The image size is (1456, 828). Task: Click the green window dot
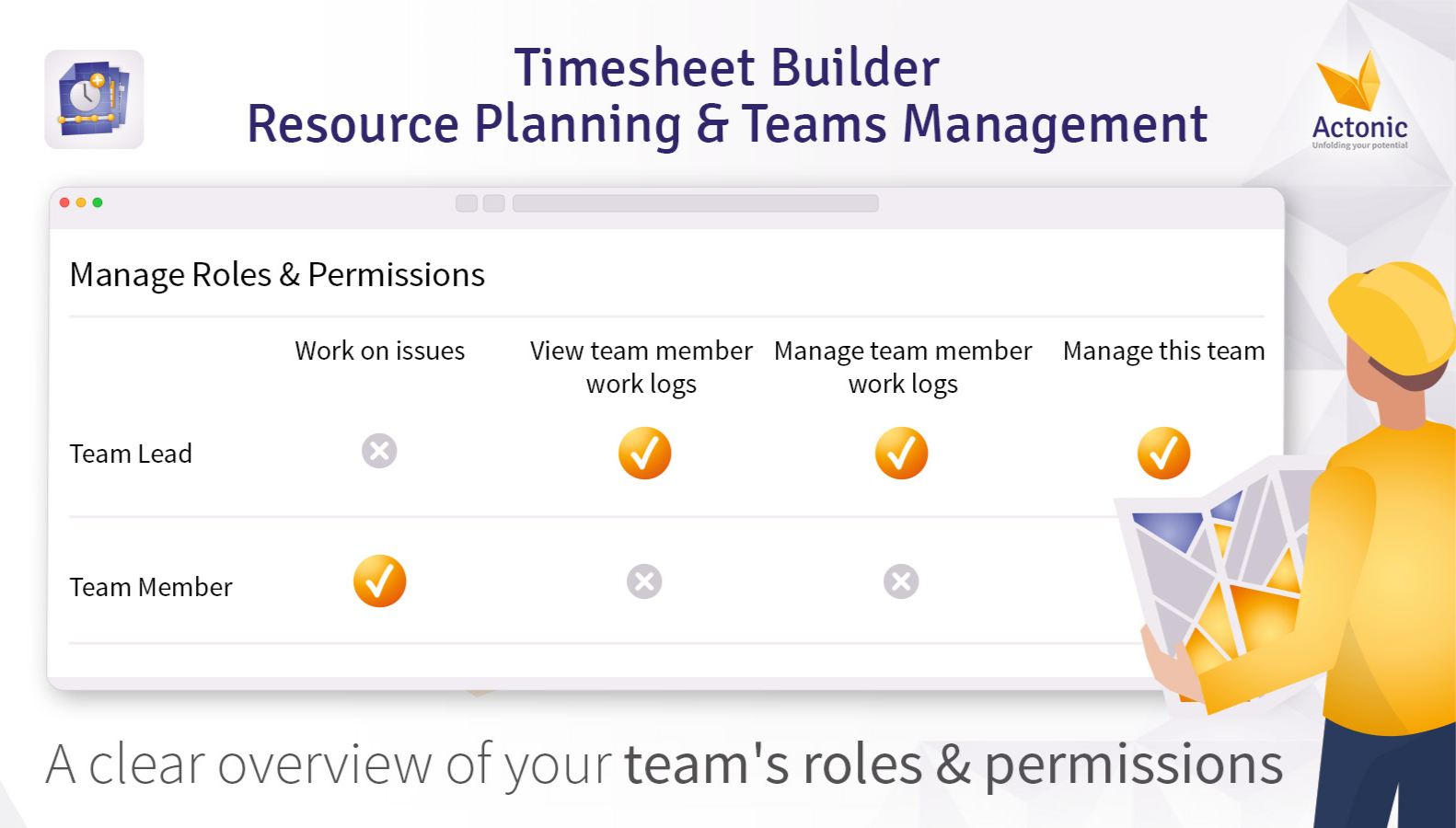tap(98, 202)
